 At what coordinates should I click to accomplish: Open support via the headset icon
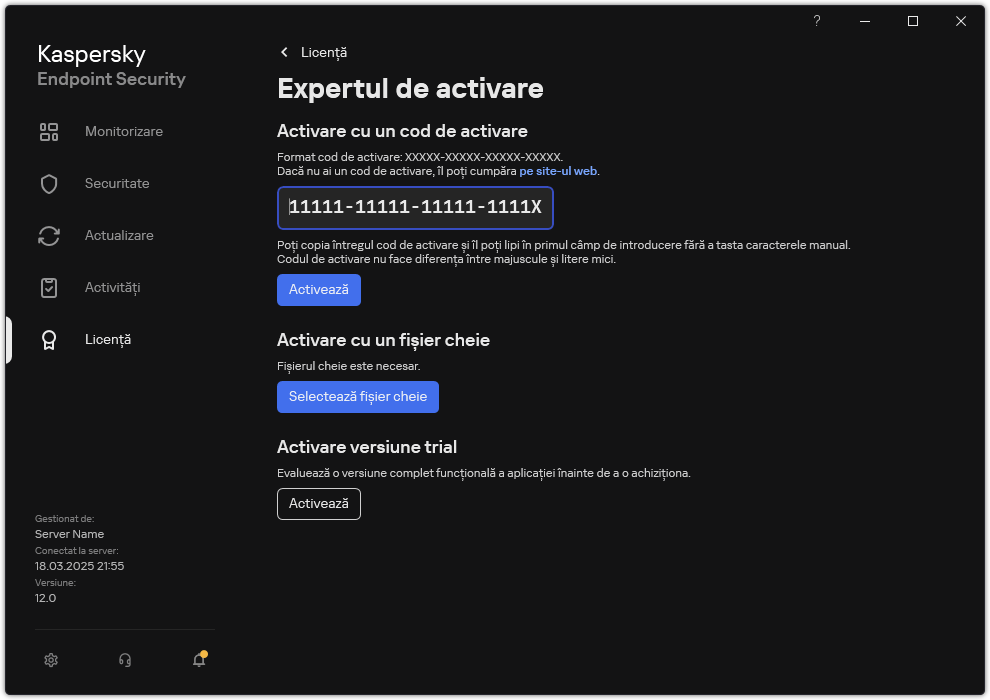(x=124, y=660)
